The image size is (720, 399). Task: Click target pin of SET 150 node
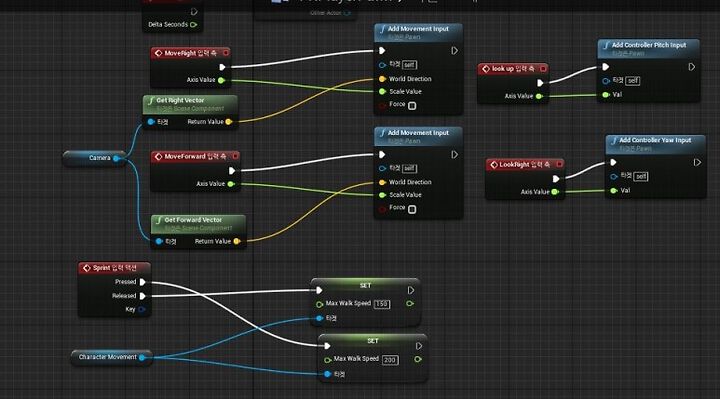tap(320, 318)
